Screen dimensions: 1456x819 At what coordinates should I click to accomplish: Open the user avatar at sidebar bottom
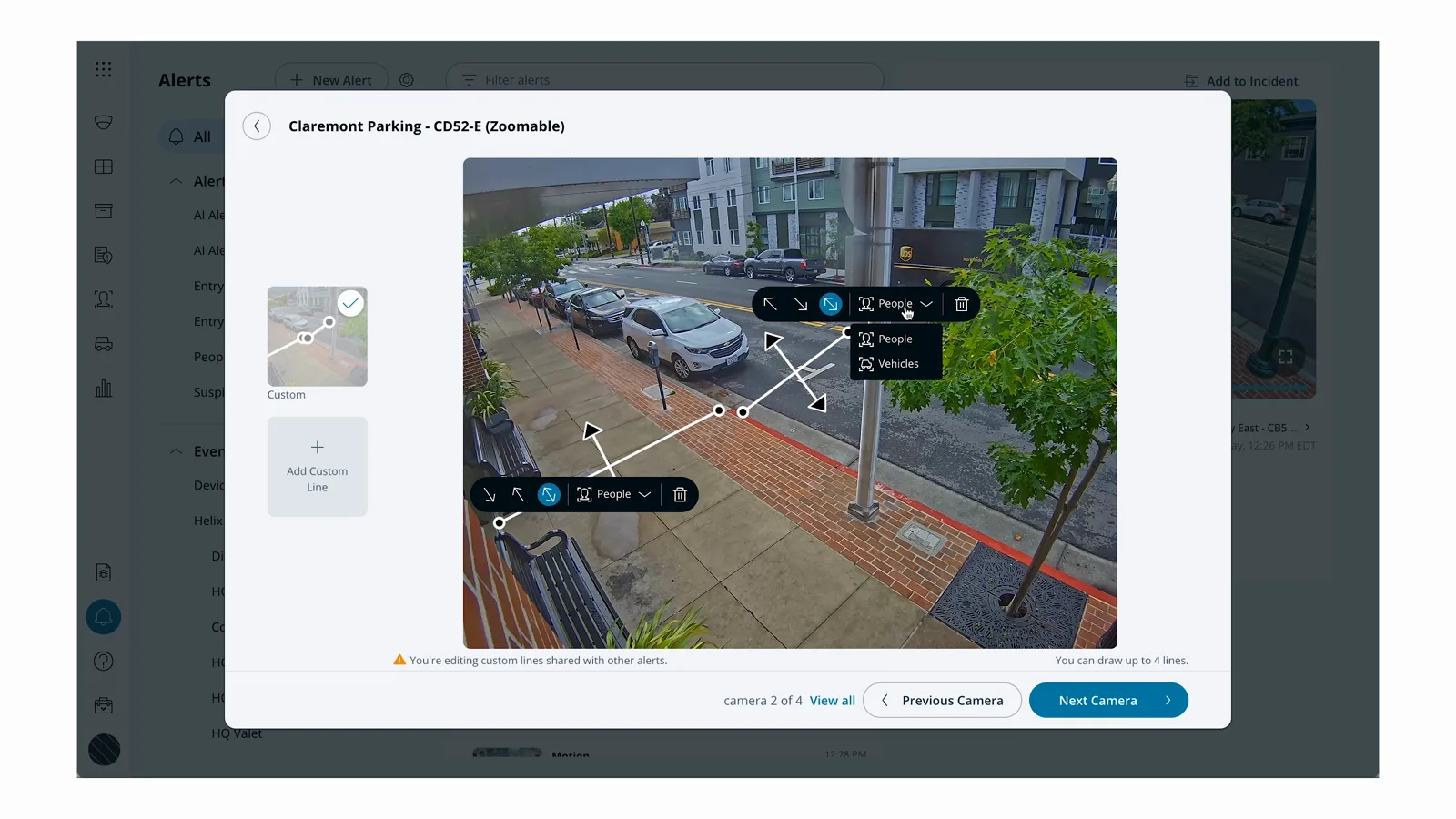coord(104,750)
